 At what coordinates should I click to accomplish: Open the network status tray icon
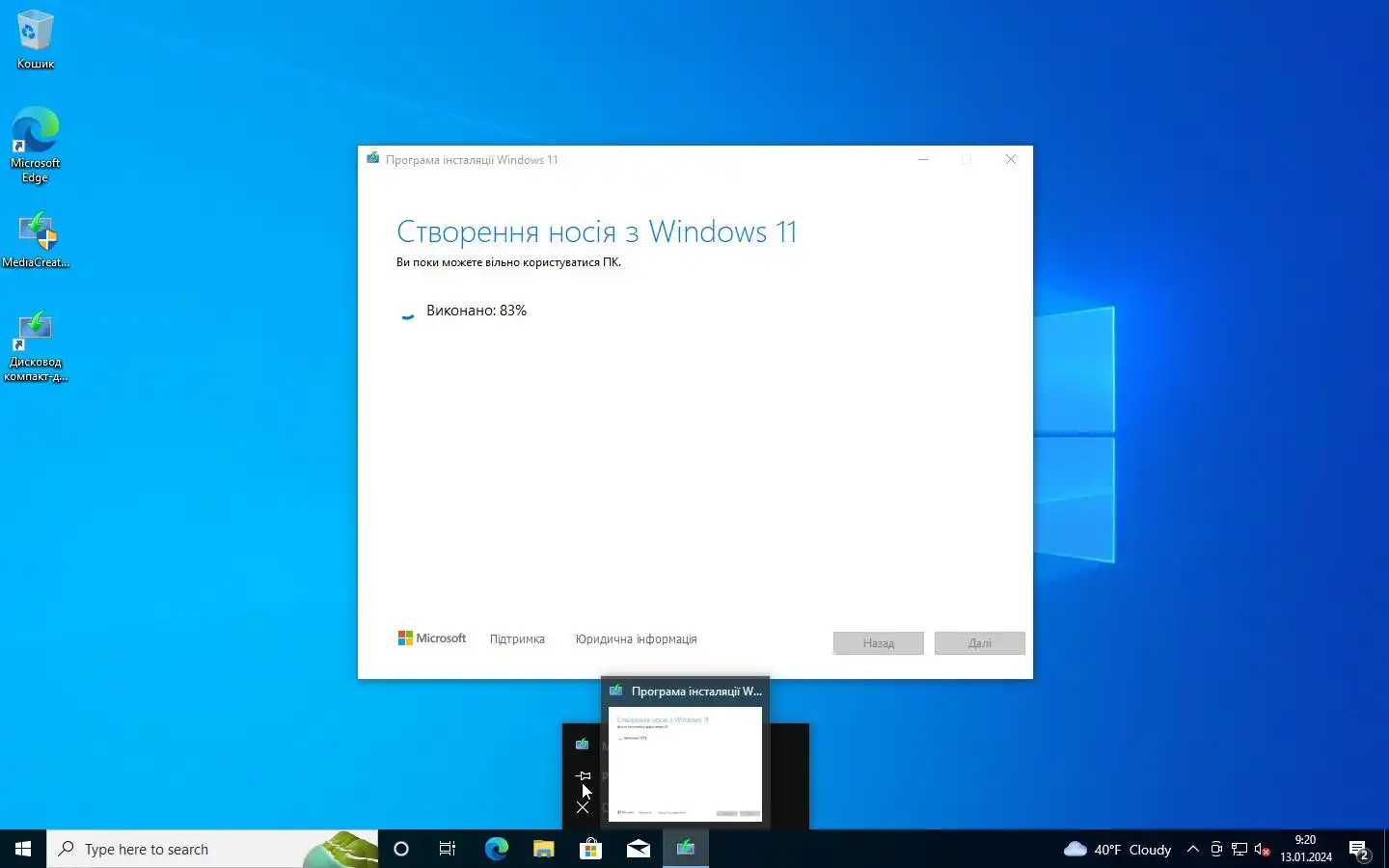tap(1239, 849)
